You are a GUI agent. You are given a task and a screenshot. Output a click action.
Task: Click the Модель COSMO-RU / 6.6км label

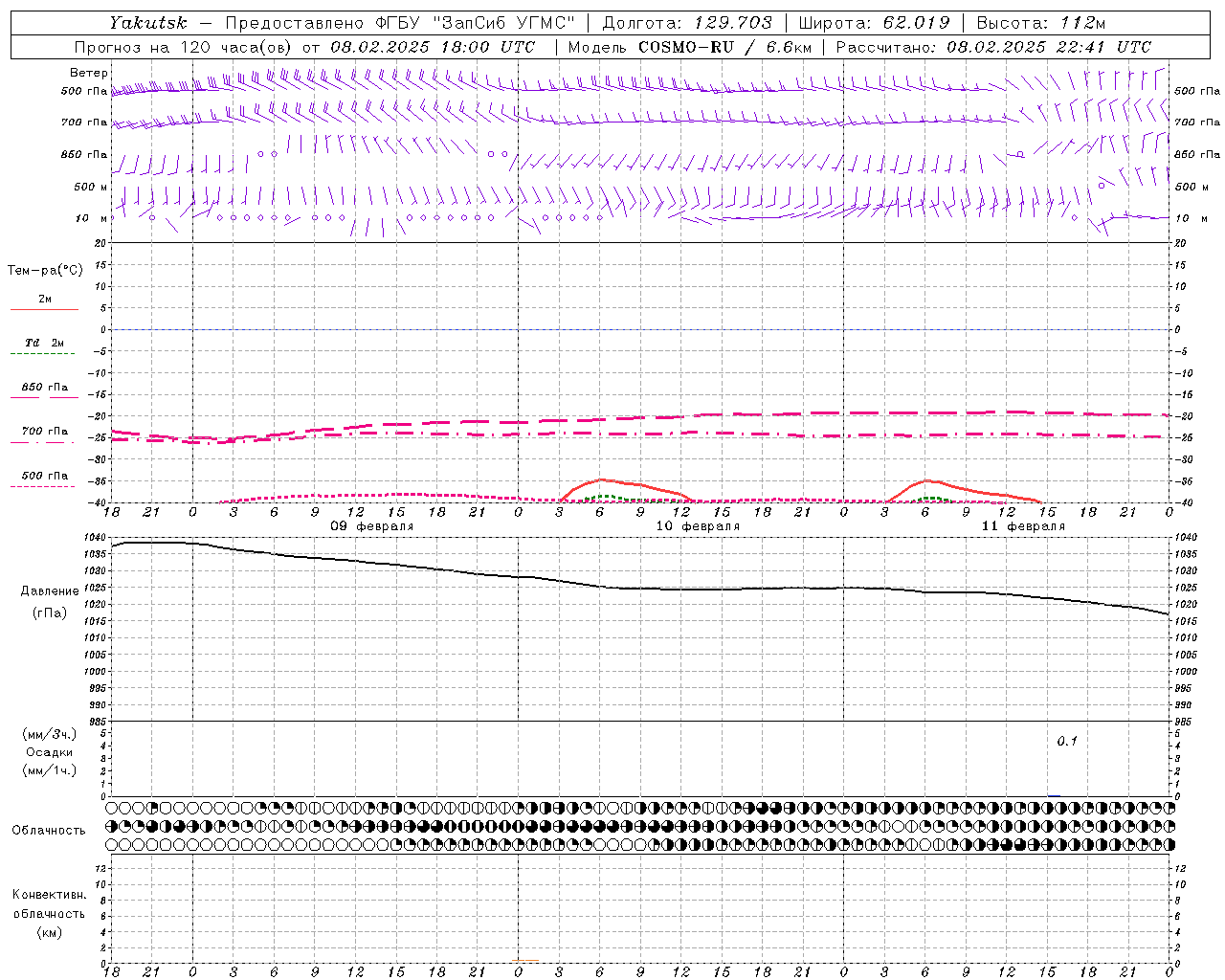pyautogui.click(x=689, y=47)
